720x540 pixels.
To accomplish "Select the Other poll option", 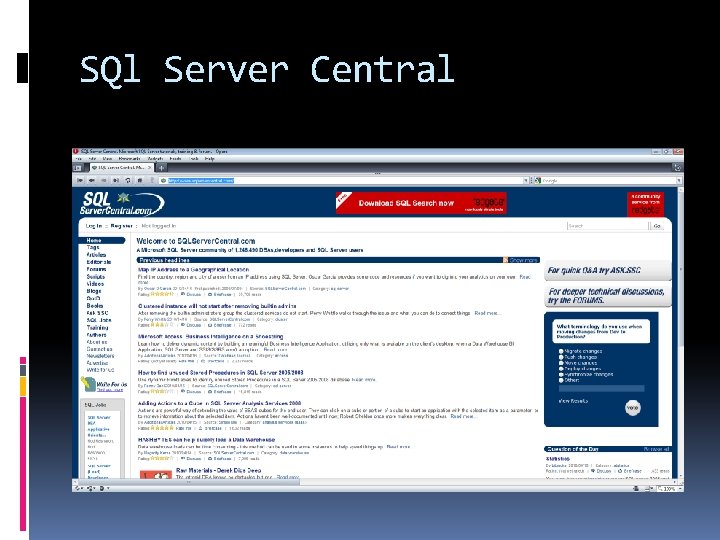I will click(561, 381).
